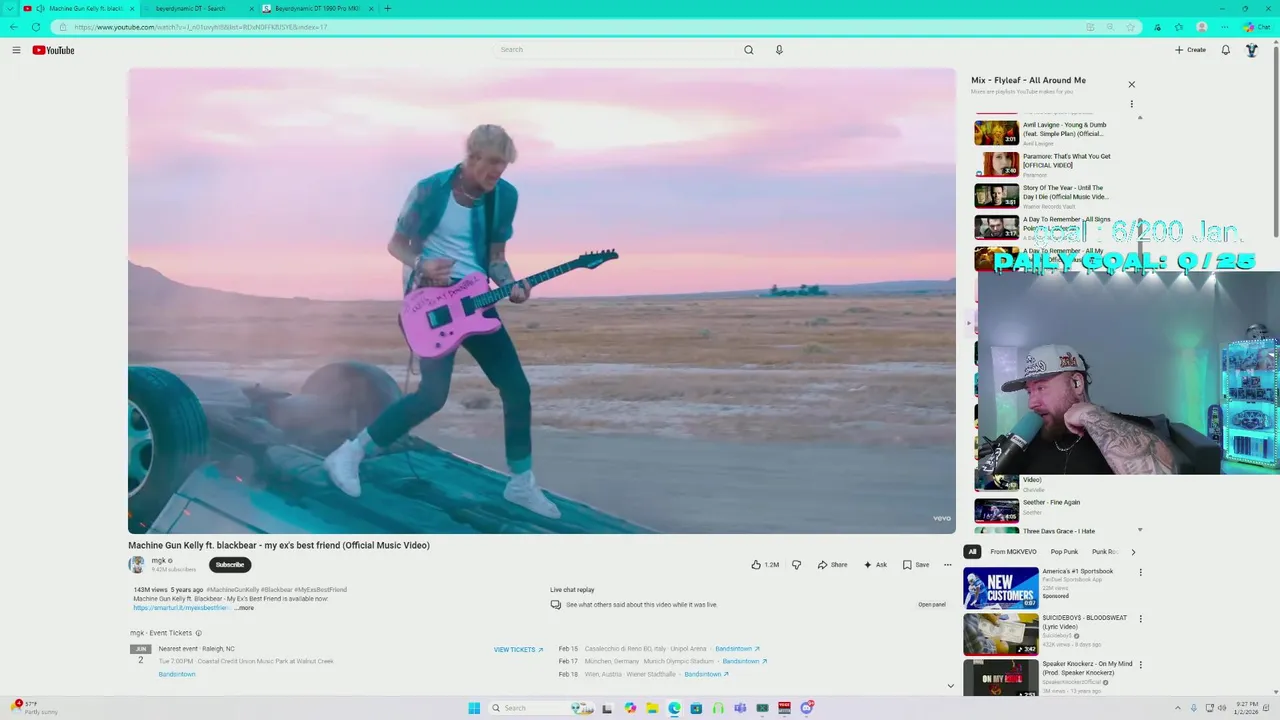Open the Windows Start menu
Viewport: 1280px width, 720px height.
click(x=474, y=708)
